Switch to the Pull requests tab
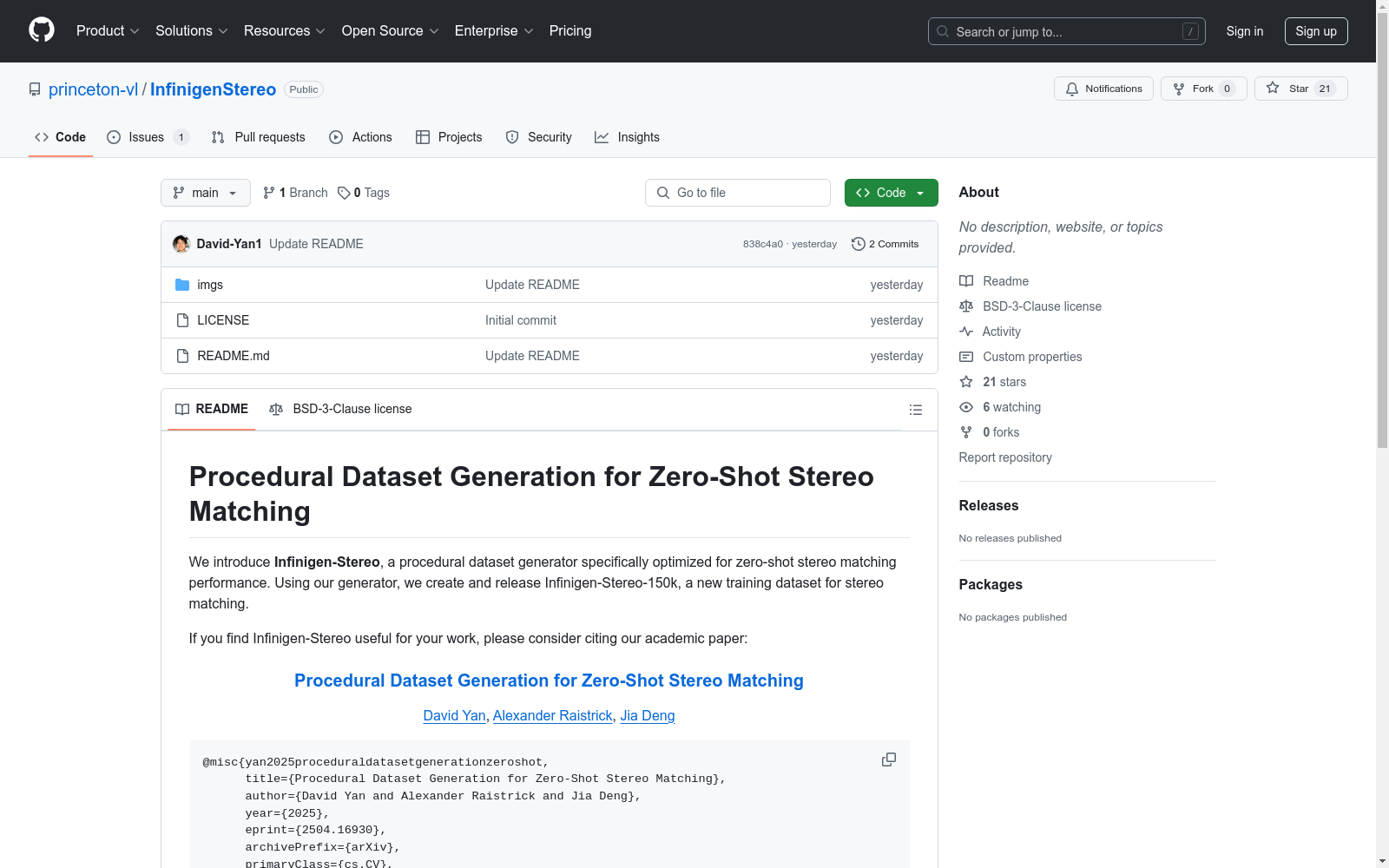 pos(259,137)
